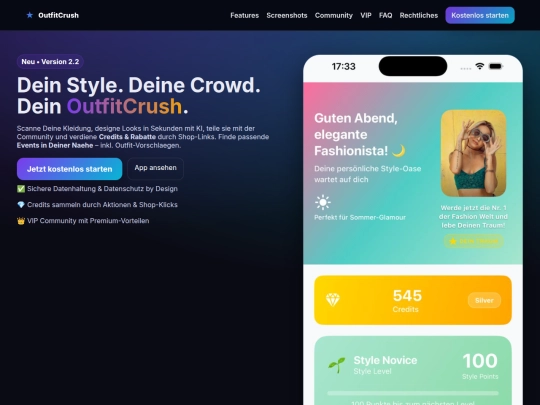Screen dimensions: 540x405
Task: Click the diamond icon beside Credits sammeln
Action: point(21,205)
